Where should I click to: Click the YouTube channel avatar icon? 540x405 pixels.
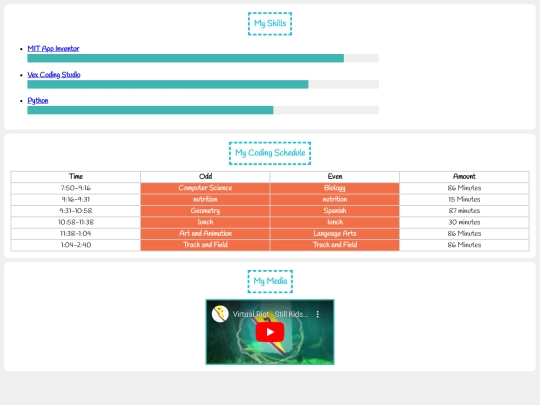tap(220, 314)
